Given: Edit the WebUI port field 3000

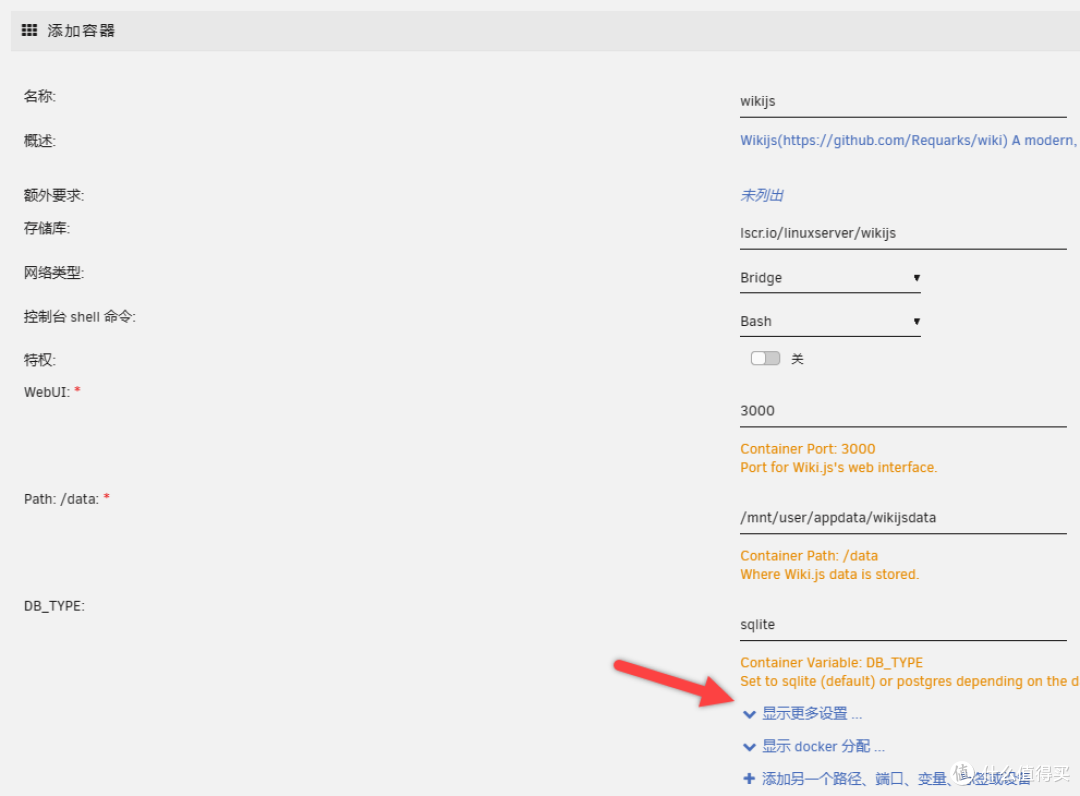Looking at the screenshot, I should click(903, 411).
